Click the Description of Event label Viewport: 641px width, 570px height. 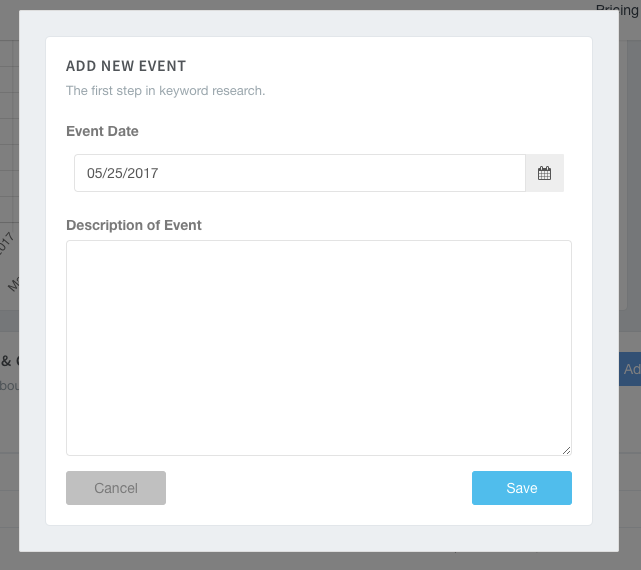coord(134,225)
